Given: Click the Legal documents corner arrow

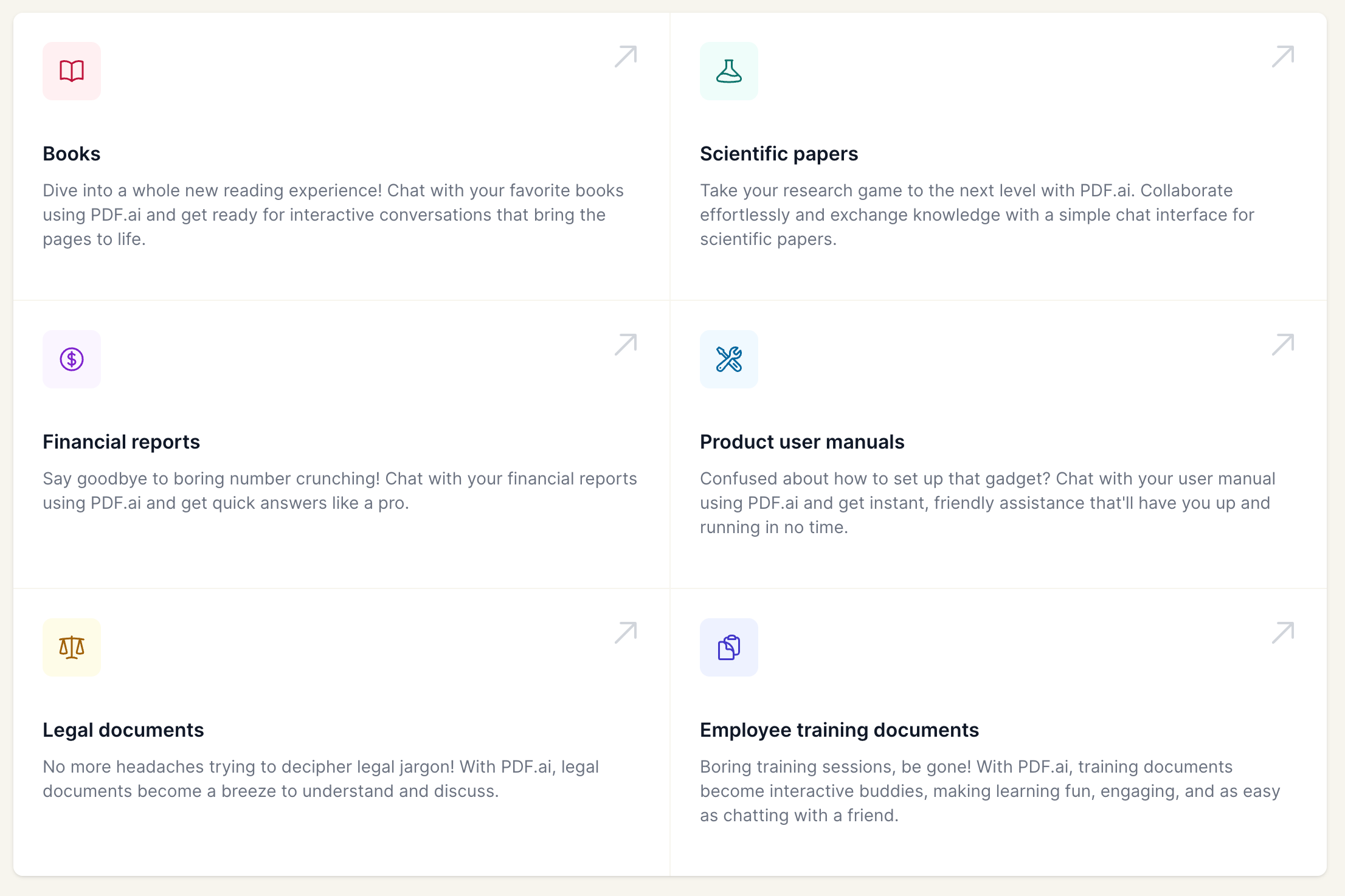Looking at the screenshot, I should [626, 633].
